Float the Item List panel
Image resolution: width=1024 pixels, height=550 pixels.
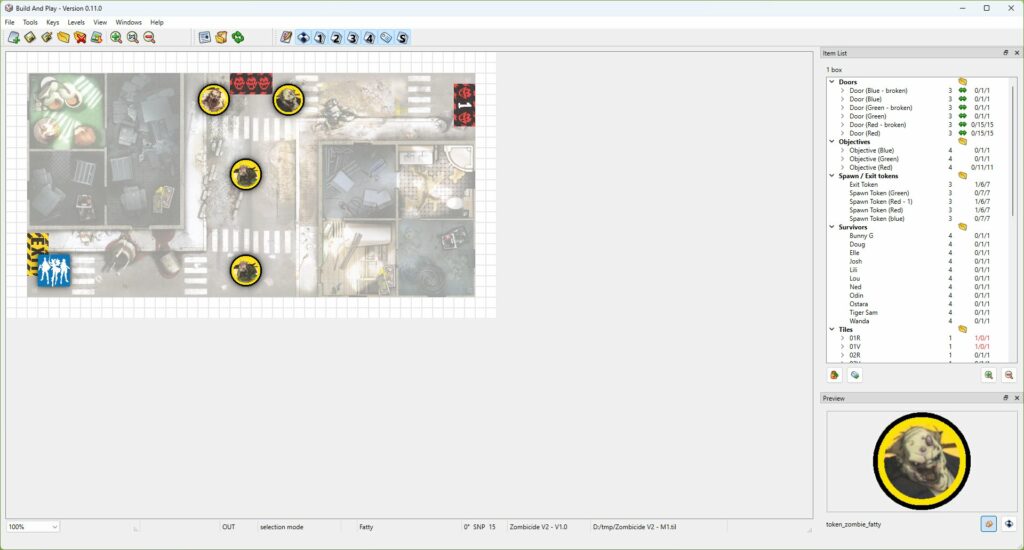click(1006, 53)
